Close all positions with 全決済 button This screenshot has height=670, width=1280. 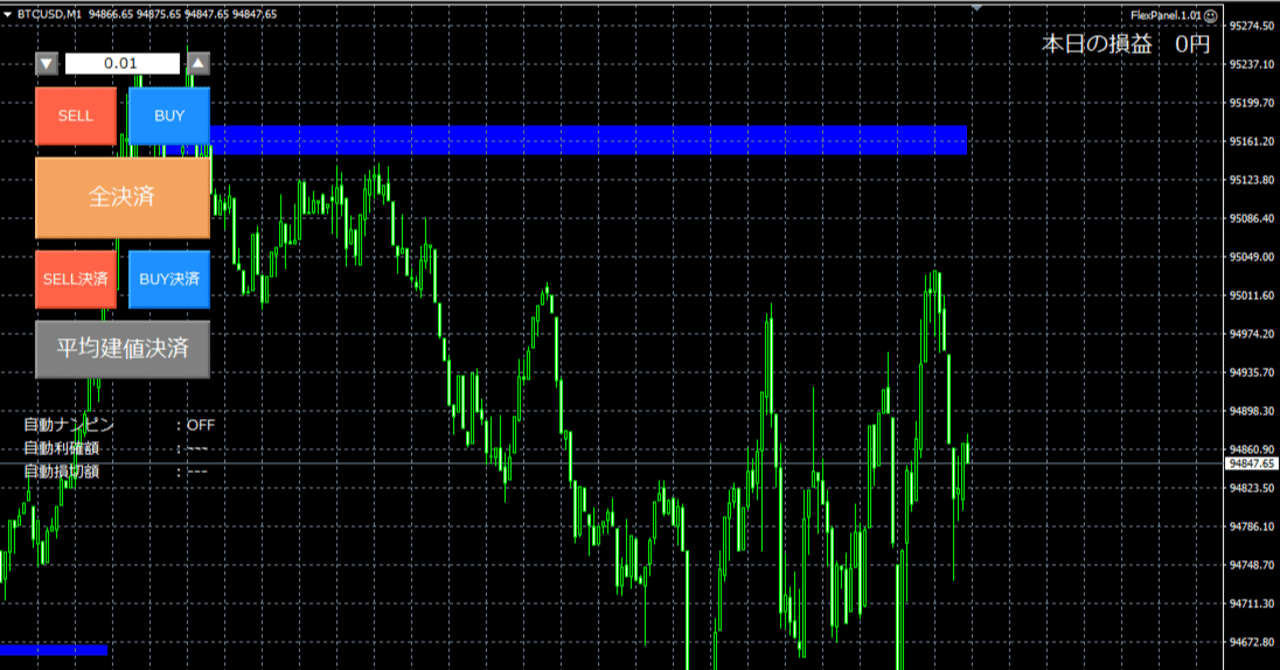point(122,197)
